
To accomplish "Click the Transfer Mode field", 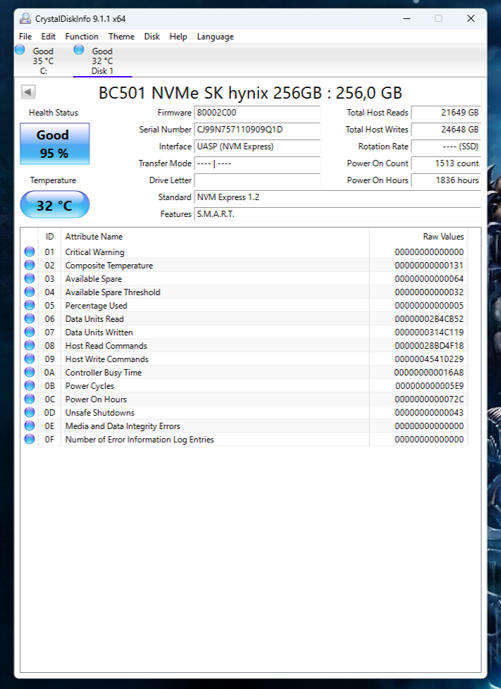I will 257,163.
